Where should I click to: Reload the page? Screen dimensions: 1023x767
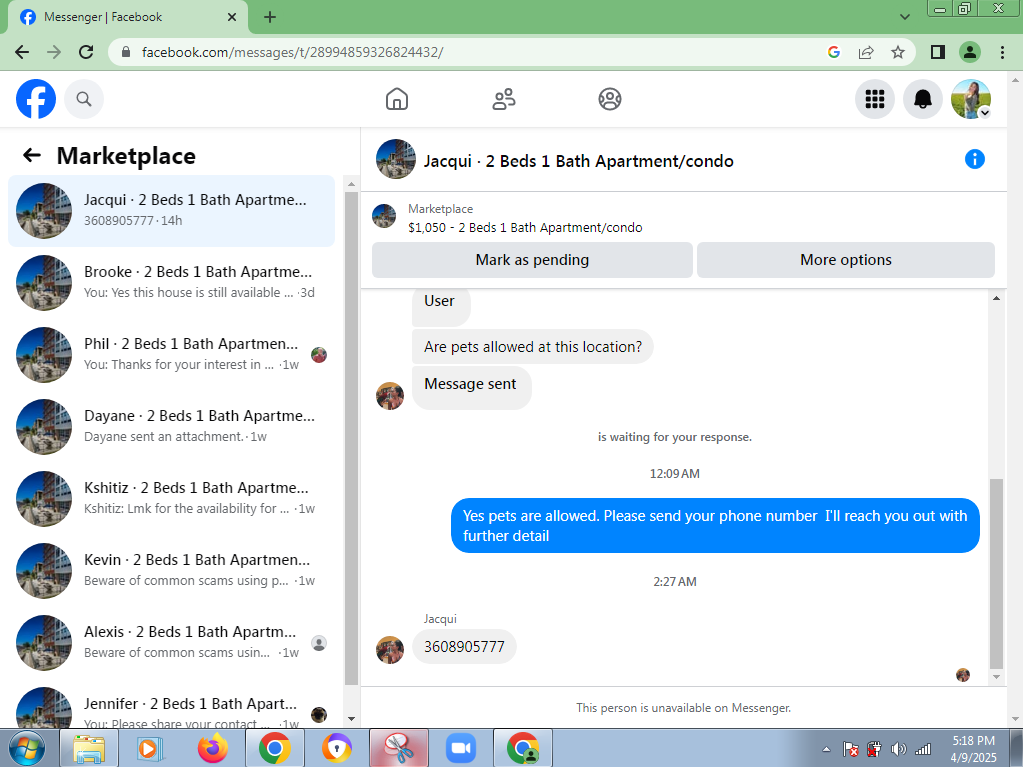[x=85, y=52]
